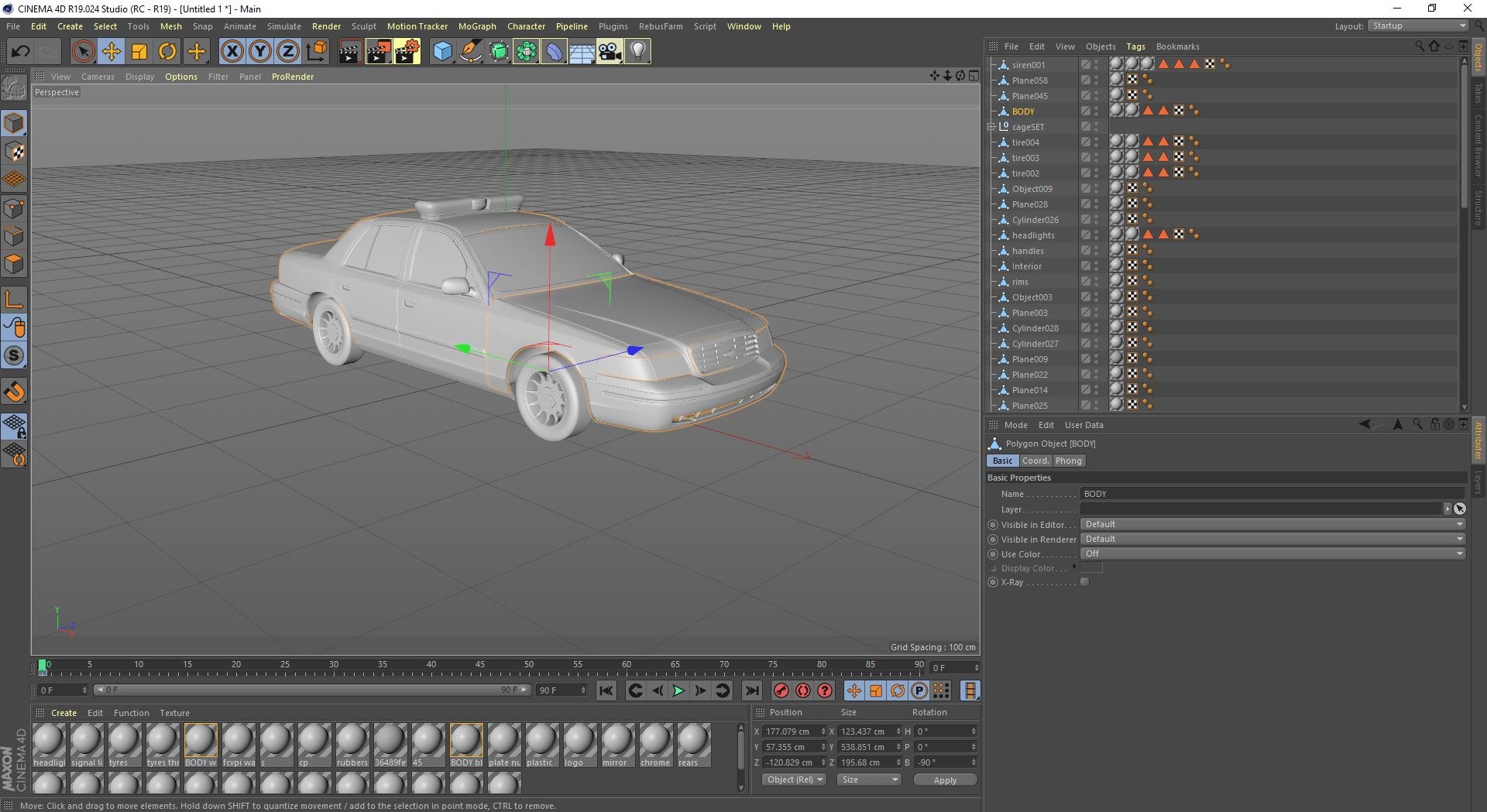This screenshot has height=812, width=1487.
Task: Click the Undo arrow icon
Action: click(x=20, y=52)
